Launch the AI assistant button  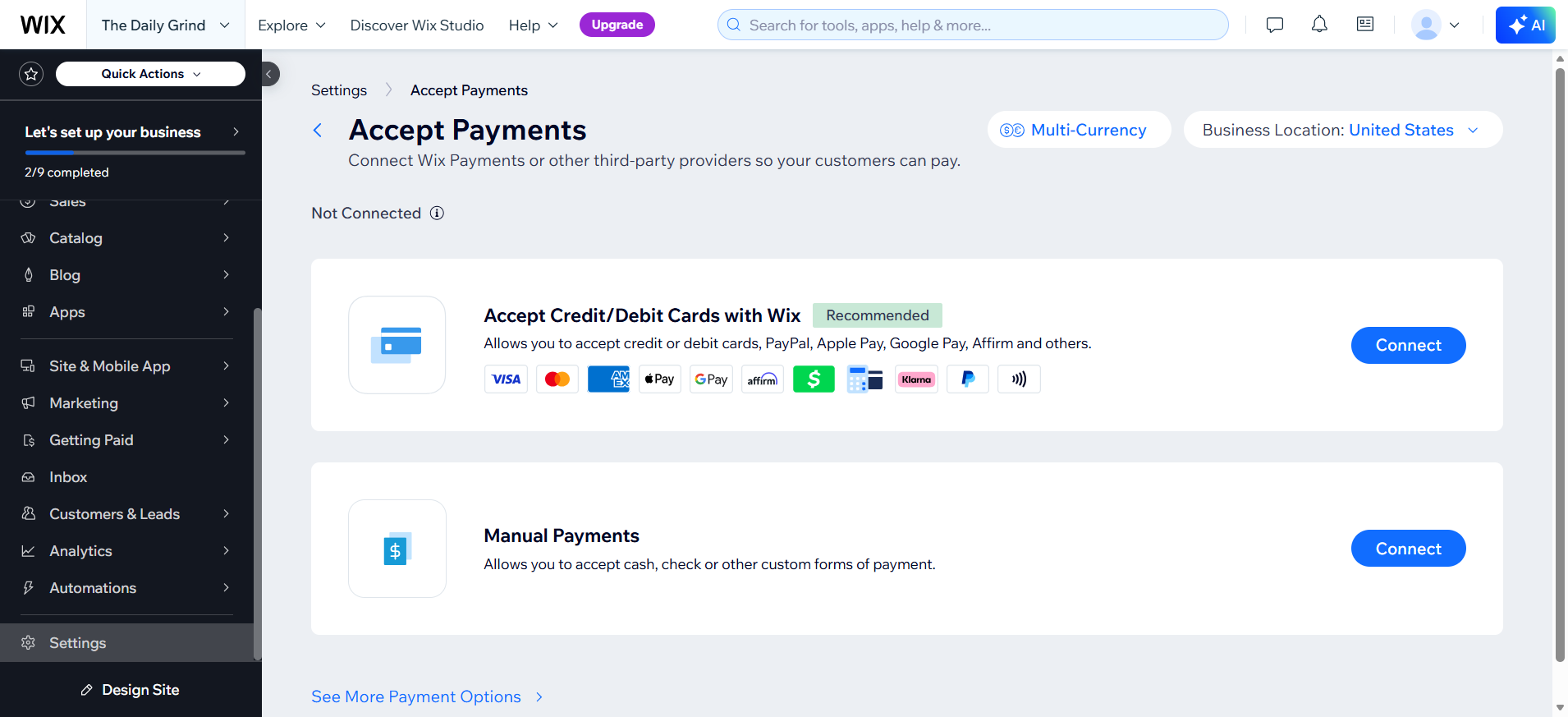tap(1525, 25)
